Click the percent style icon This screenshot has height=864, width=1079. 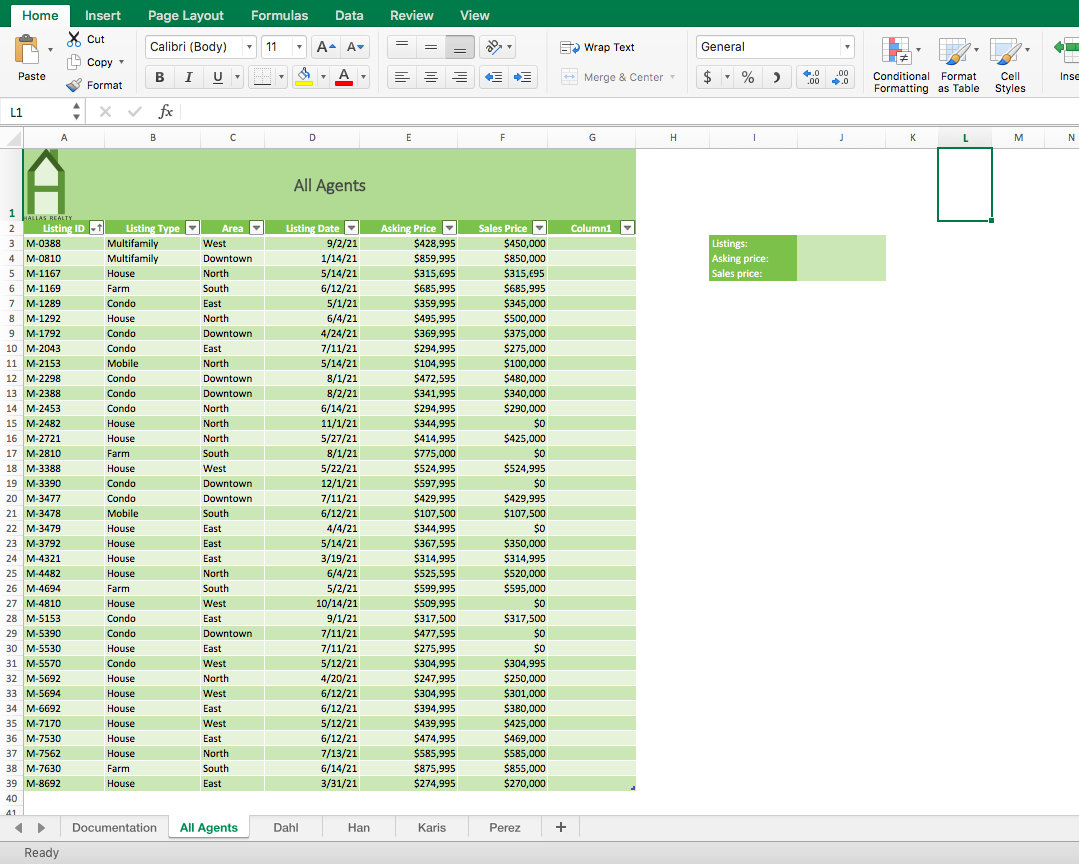coord(746,77)
